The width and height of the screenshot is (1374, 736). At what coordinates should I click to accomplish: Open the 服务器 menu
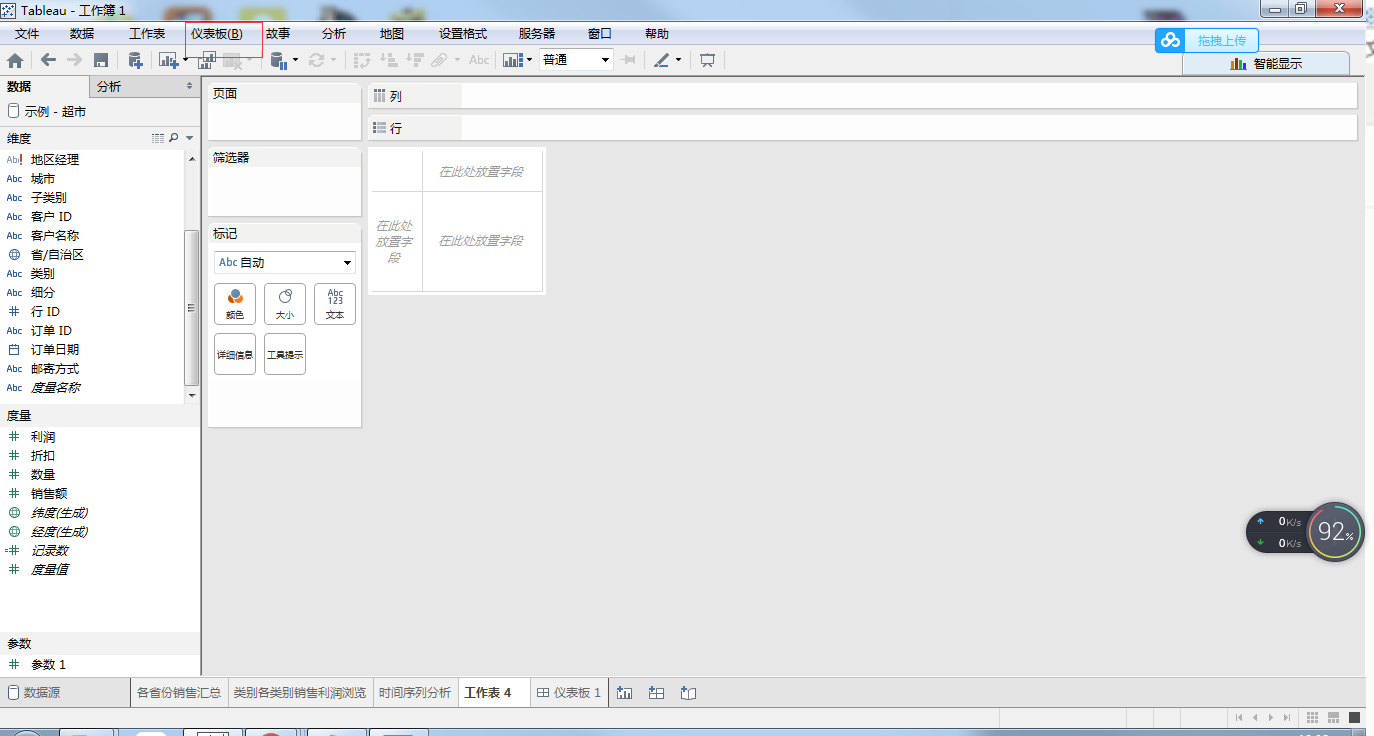click(x=537, y=34)
